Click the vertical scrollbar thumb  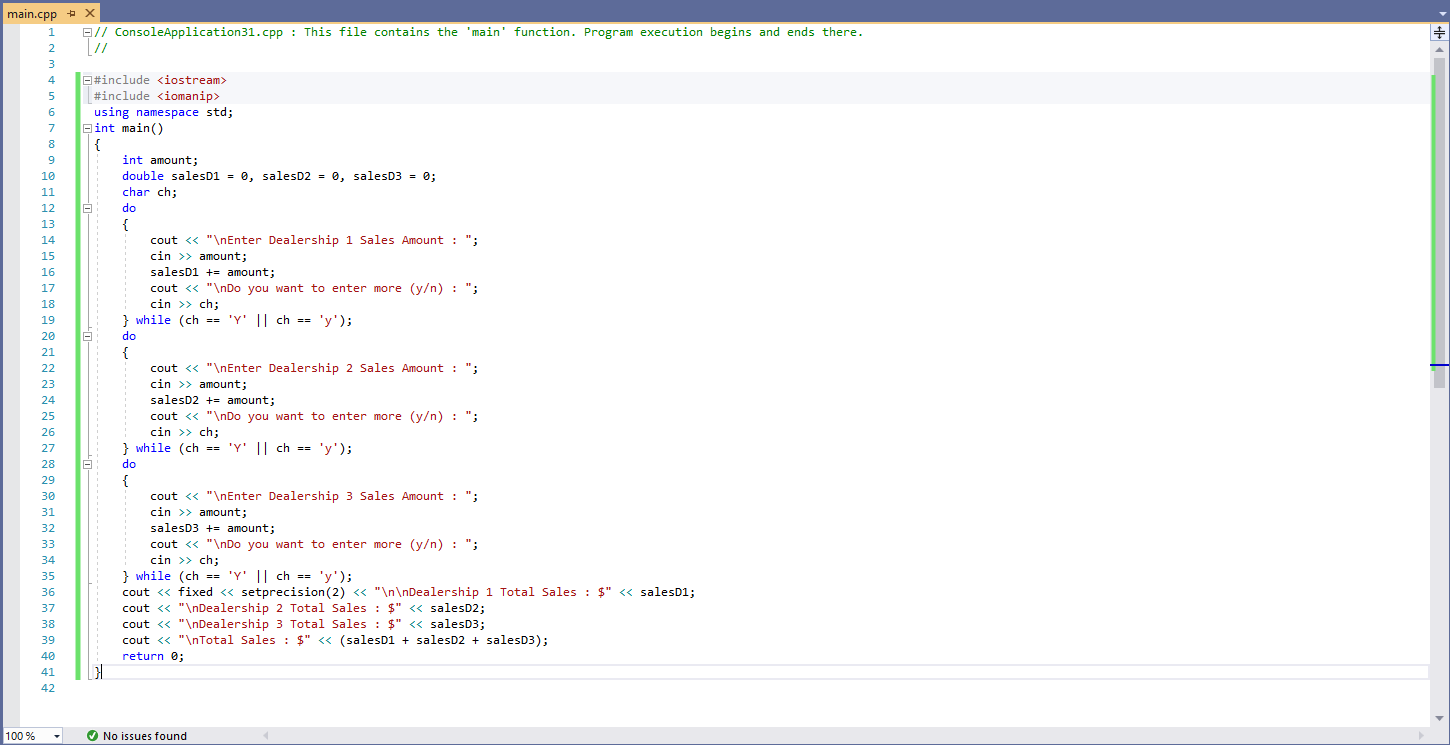pos(1440,222)
